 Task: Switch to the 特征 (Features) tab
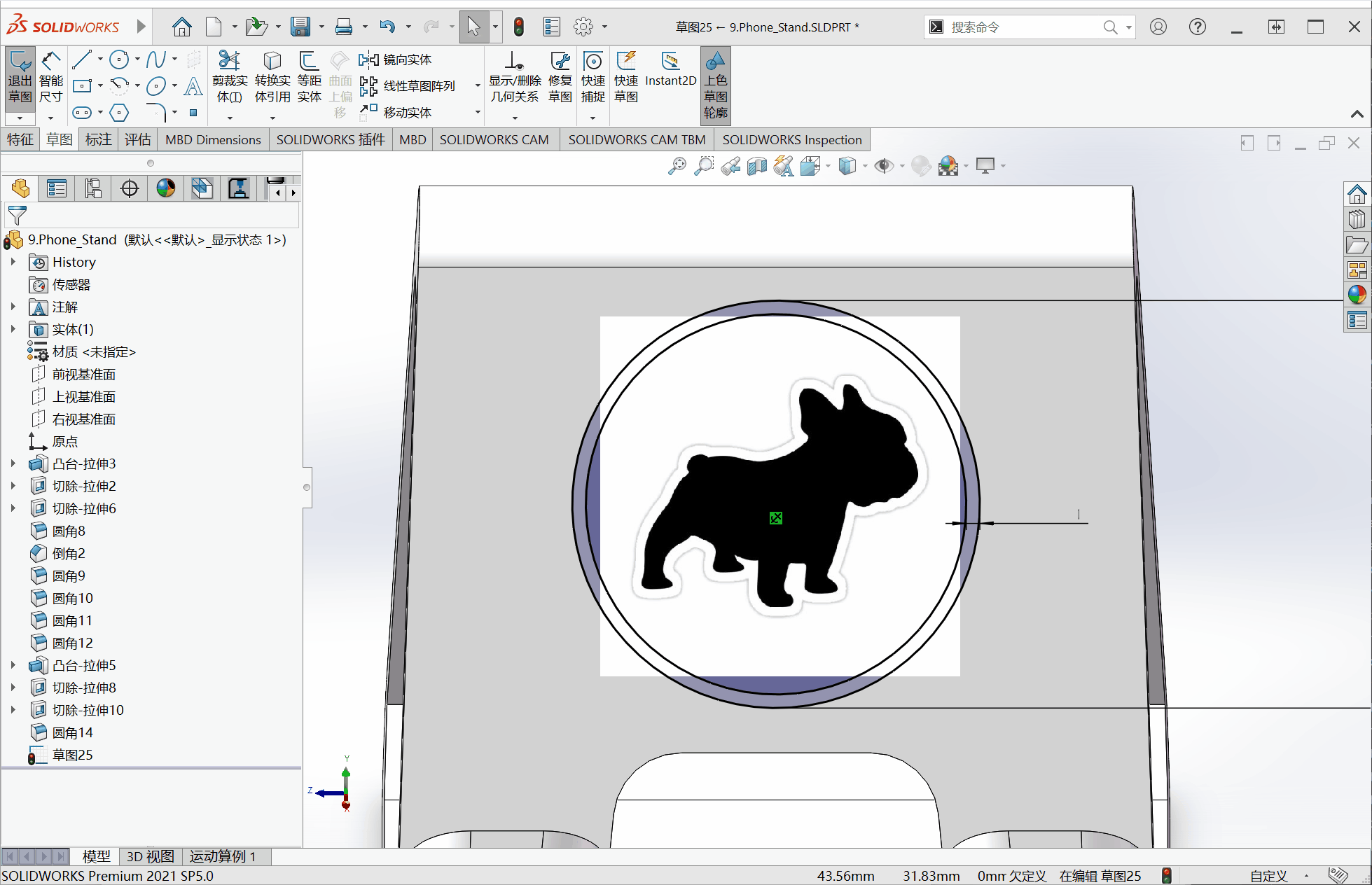20,139
